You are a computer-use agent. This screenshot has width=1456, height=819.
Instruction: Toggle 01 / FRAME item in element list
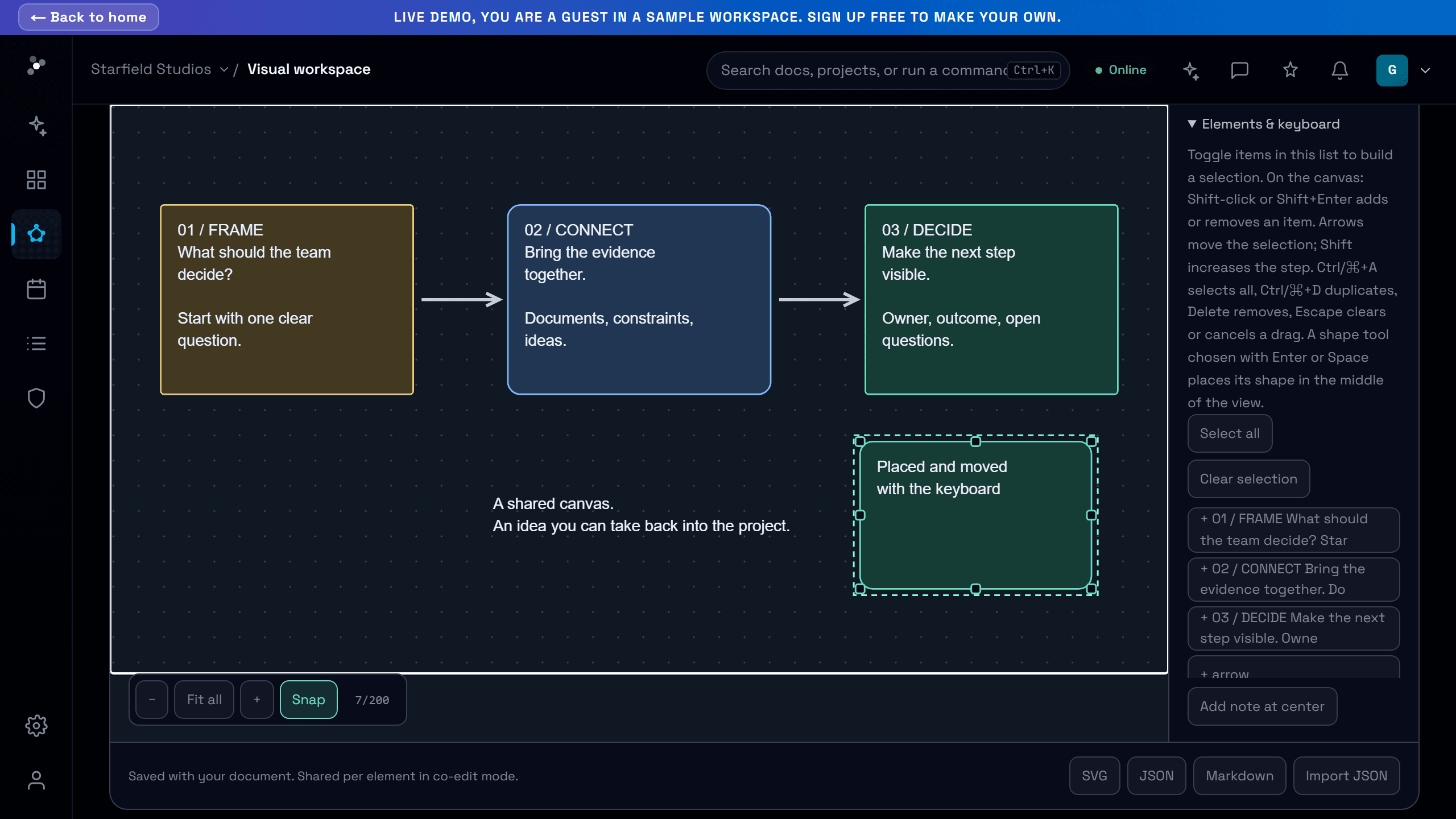pyautogui.click(x=1293, y=530)
